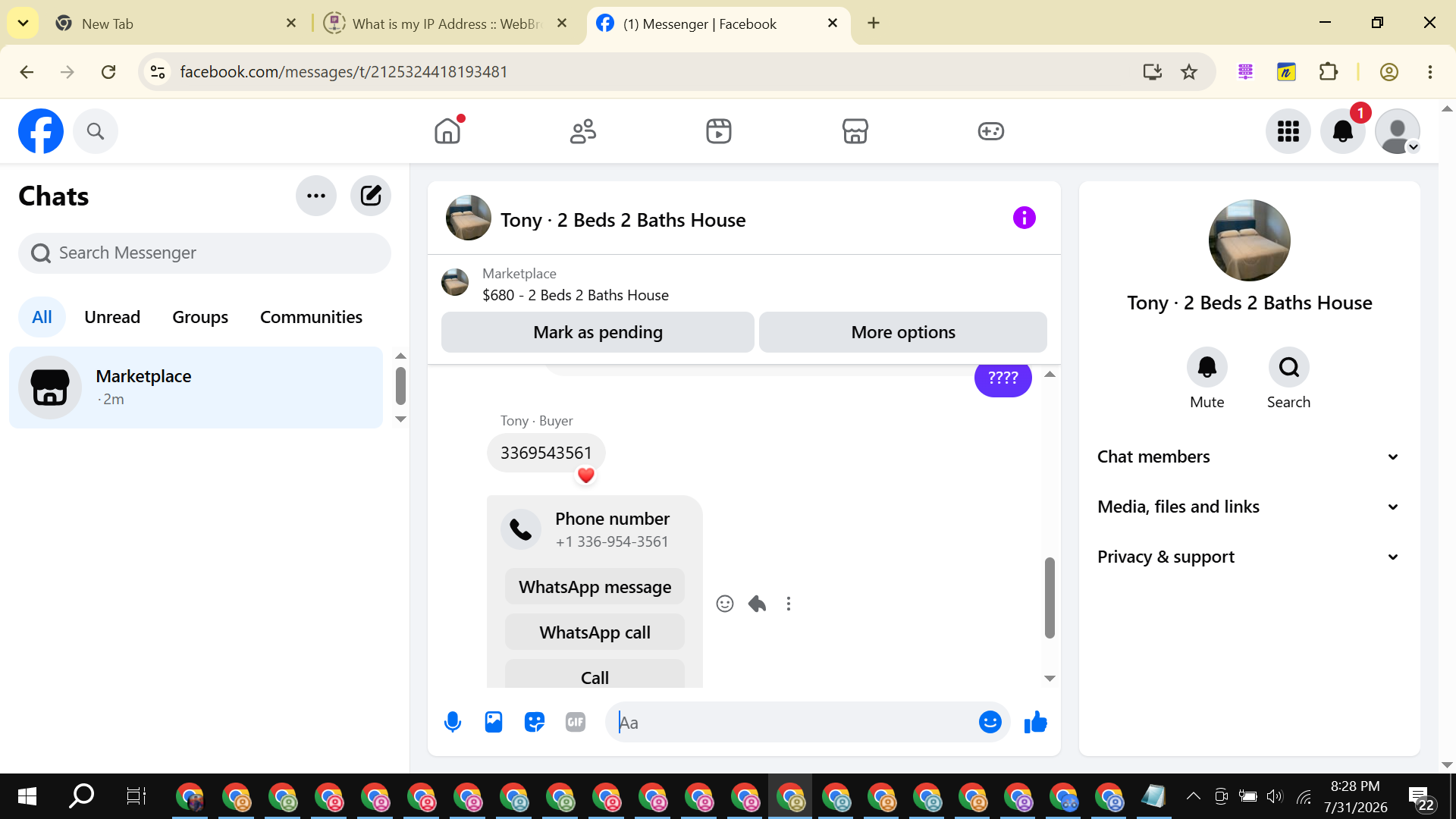Compose a new message
Screen dimensions: 1456x819
point(371,196)
